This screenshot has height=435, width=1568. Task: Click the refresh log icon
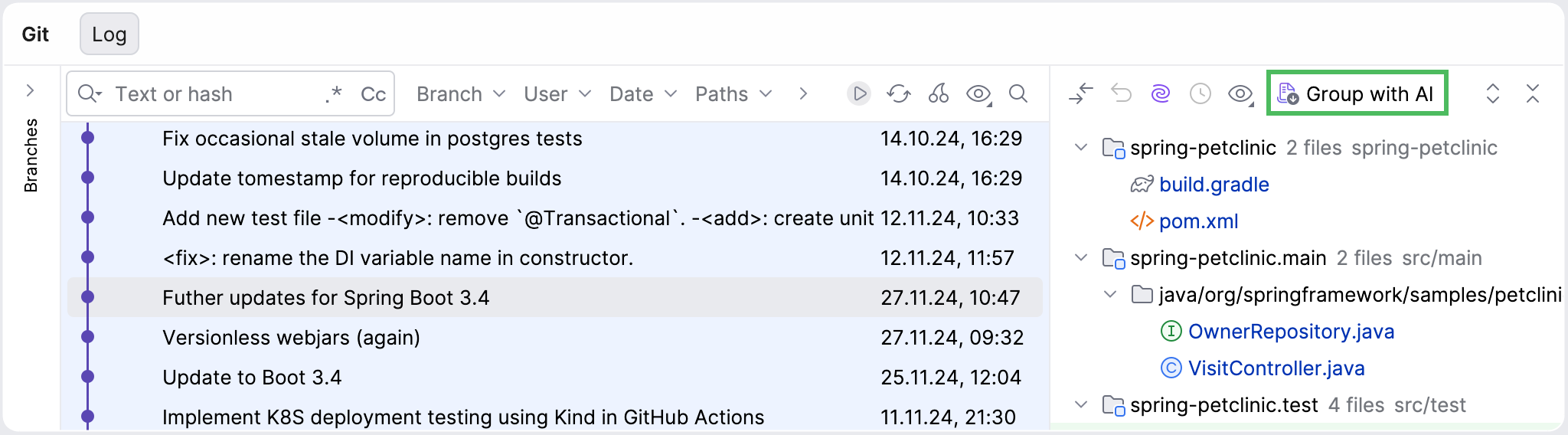[x=898, y=94]
